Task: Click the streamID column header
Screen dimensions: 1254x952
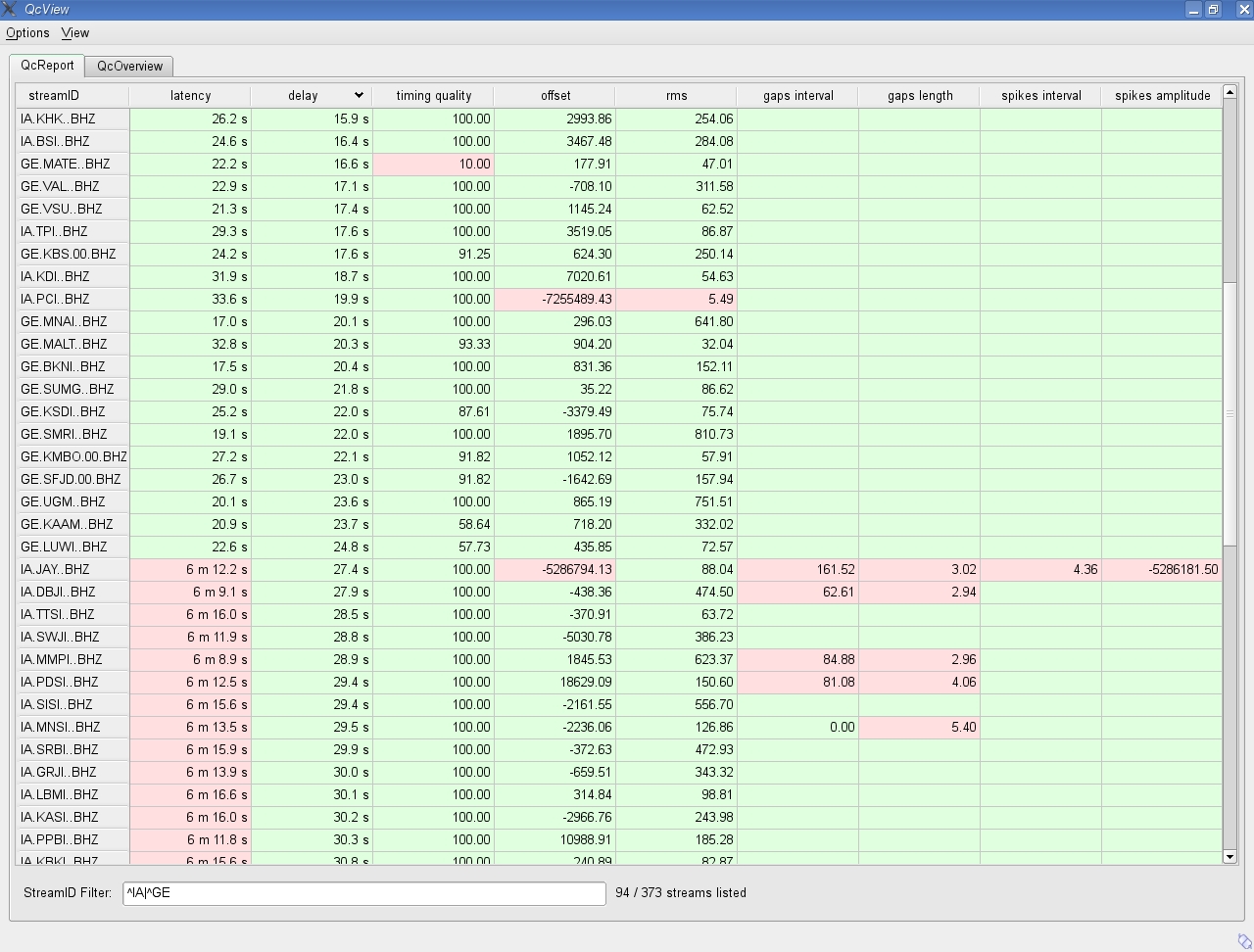Action: click(70, 95)
